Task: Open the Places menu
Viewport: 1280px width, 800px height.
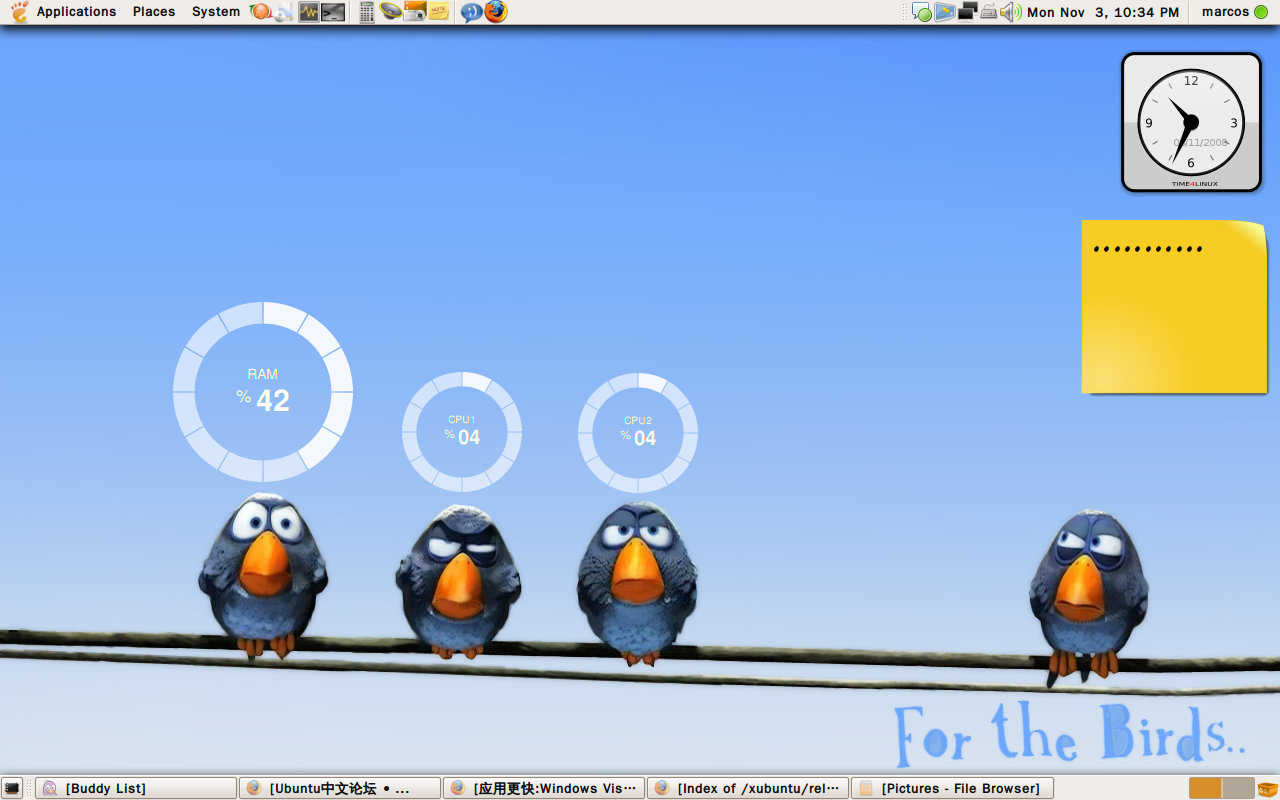Action: click(154, 12)
